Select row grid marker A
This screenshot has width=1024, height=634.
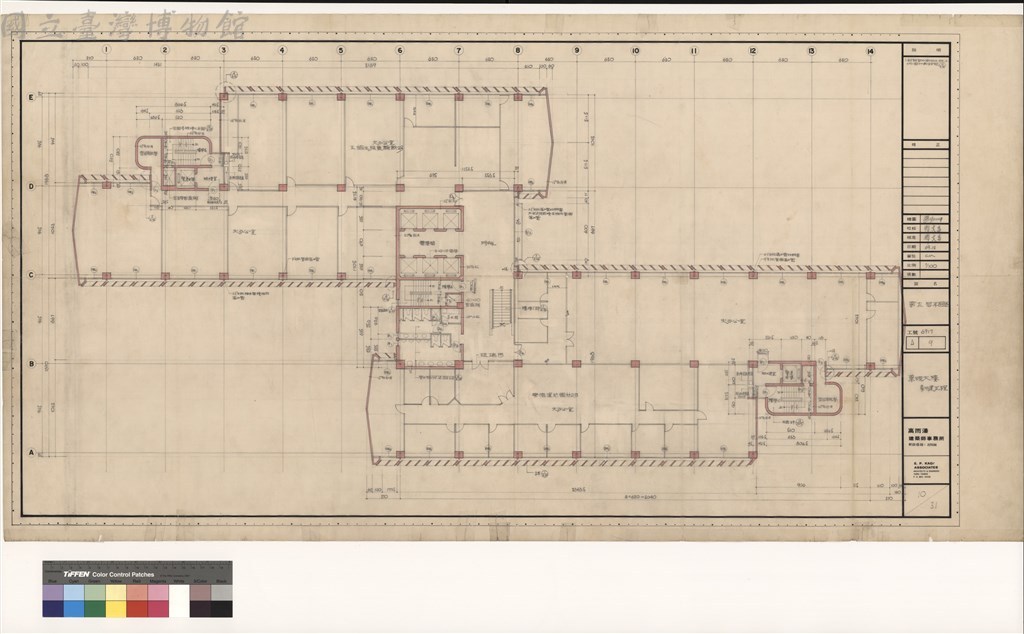click(31, 452)
